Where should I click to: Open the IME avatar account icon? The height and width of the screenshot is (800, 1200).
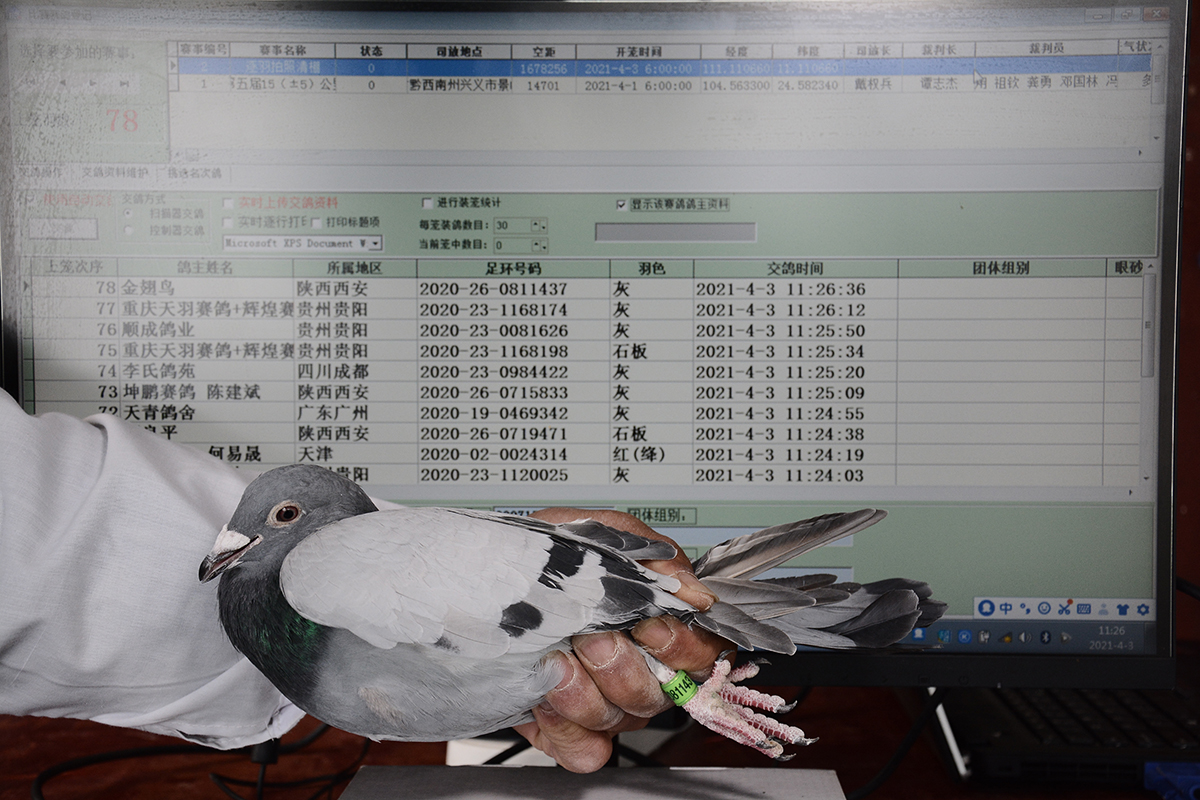987,608
